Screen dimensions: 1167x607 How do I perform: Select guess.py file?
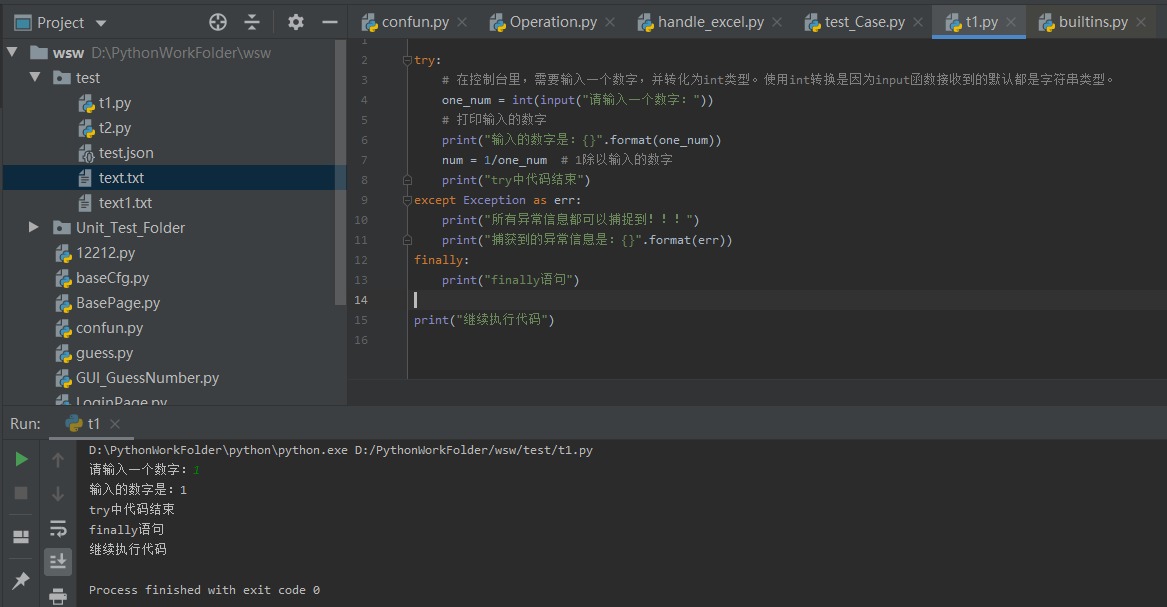[x=104, y=353]
